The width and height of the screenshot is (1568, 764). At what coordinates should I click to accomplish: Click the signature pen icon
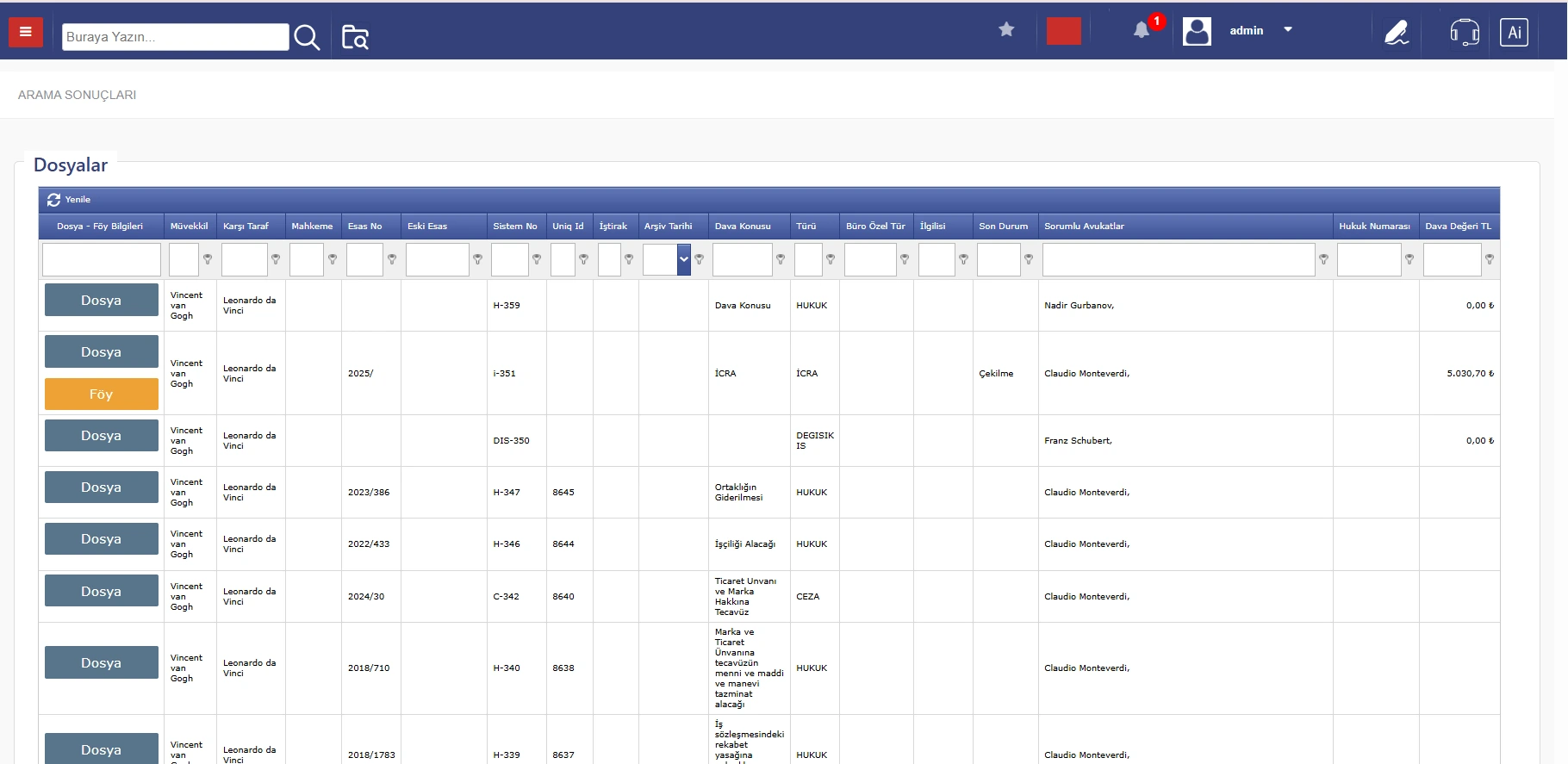tap(1396, 33)
